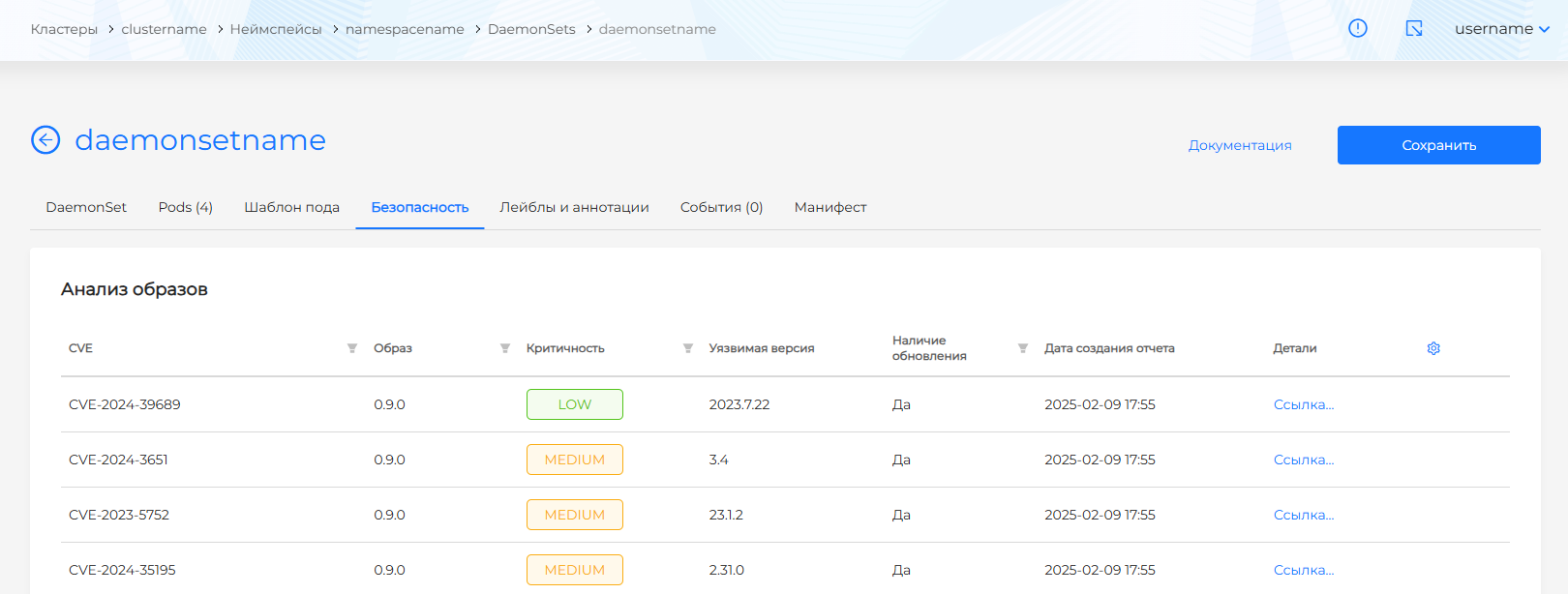Go to DaemonSets breadcrumb

(531, 29)
